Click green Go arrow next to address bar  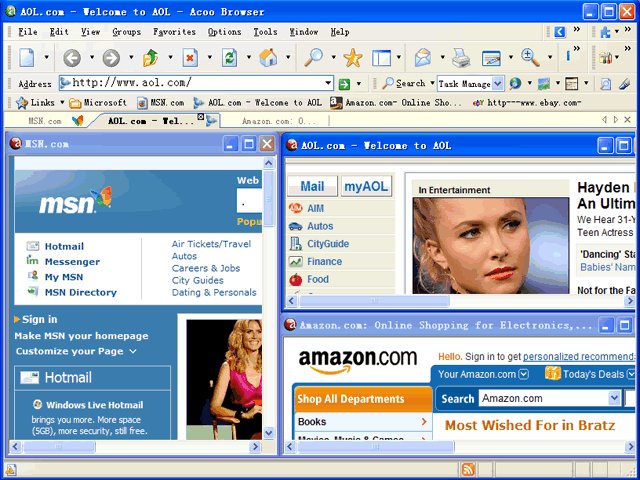[x=344, y=84]
